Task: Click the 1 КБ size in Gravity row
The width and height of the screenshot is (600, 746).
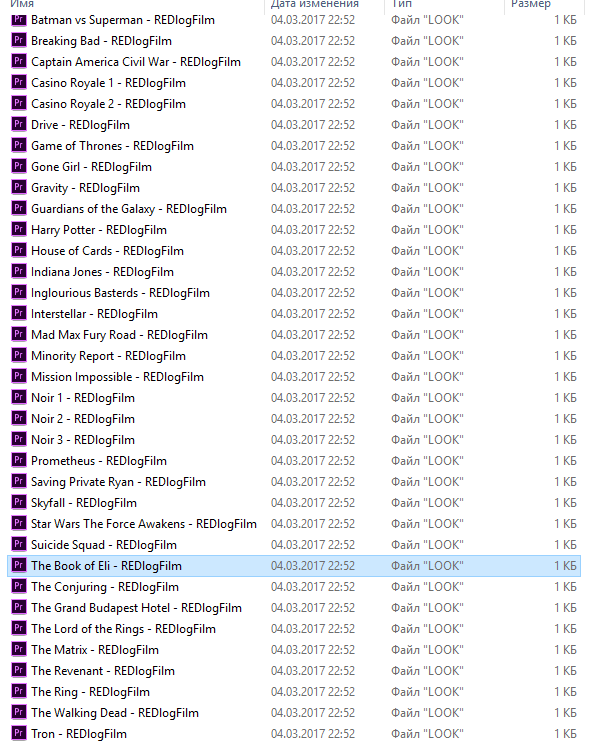Action: (x=565, y=188)
